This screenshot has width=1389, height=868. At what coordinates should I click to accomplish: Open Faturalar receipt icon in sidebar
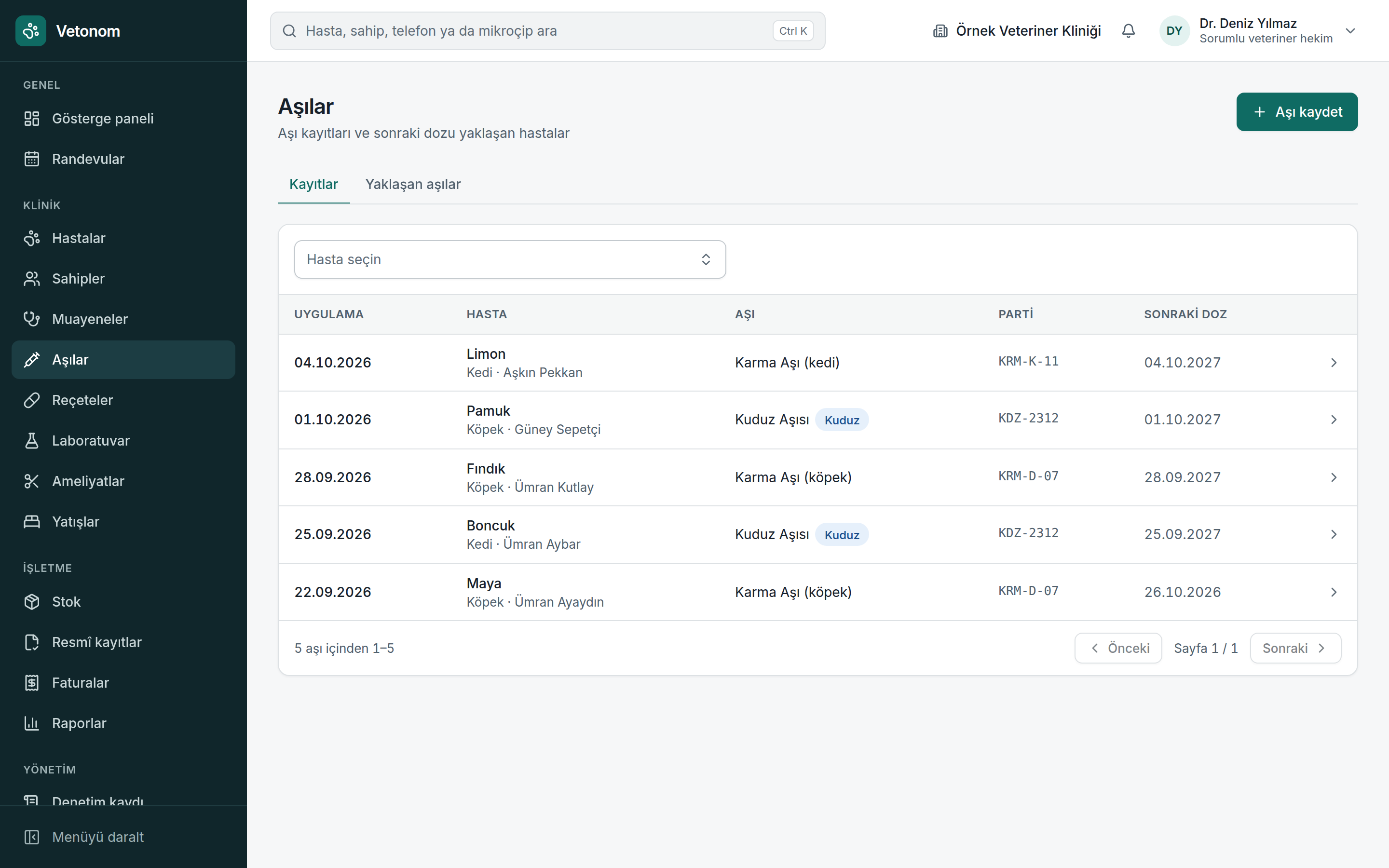pyautogui.click(x=31, y=682)
